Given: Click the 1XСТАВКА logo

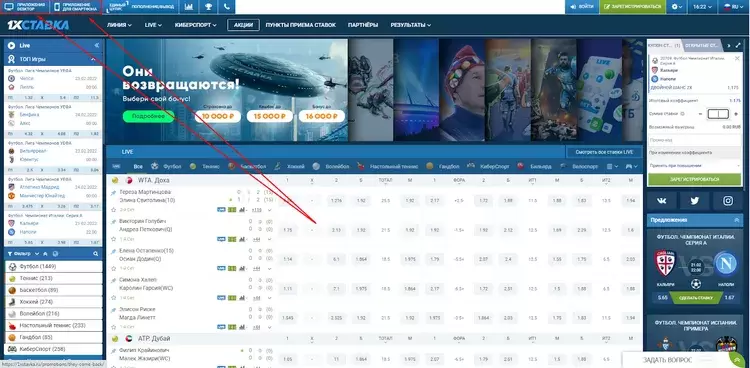Looking at the screenshot, I should pyautogui.click(x=38, y=25).
